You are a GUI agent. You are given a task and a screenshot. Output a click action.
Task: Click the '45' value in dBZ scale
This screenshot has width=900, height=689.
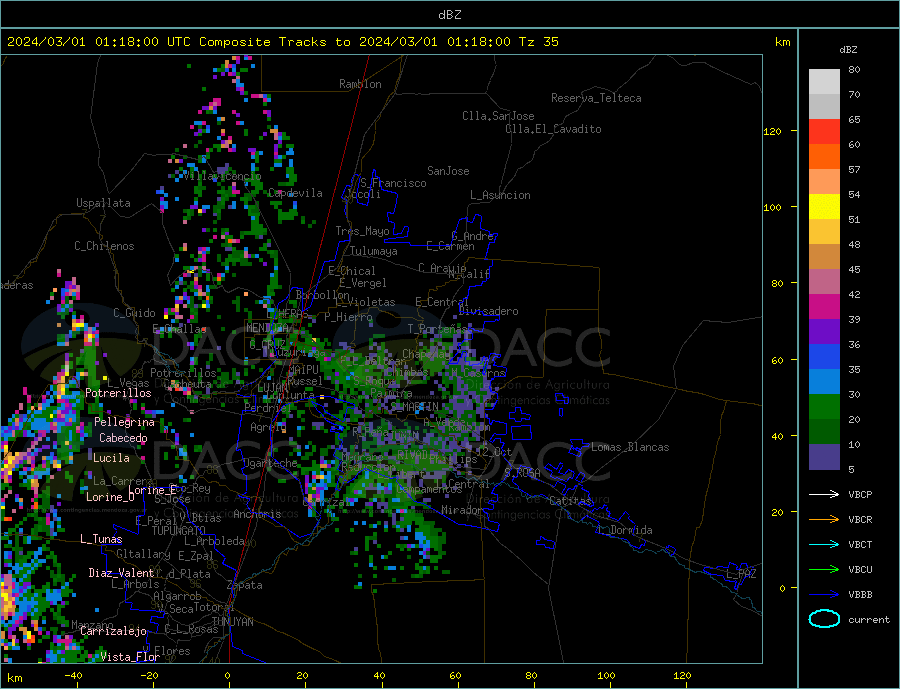tap(854, 269)
